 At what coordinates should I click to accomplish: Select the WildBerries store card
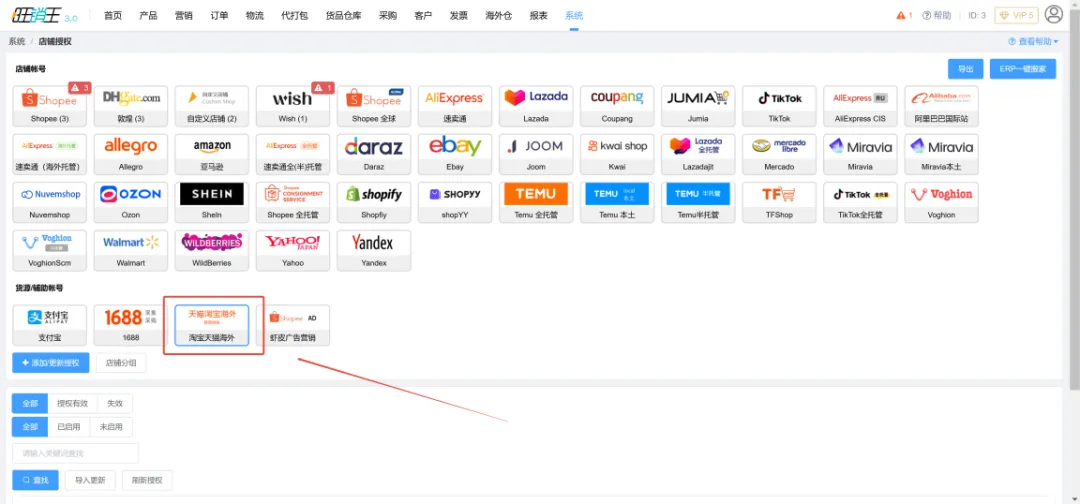click(x=212, y=251)
